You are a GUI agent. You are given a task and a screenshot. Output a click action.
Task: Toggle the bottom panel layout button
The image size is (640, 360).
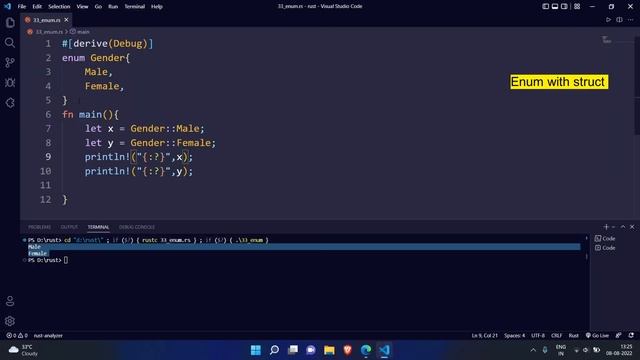pos(555,6)
